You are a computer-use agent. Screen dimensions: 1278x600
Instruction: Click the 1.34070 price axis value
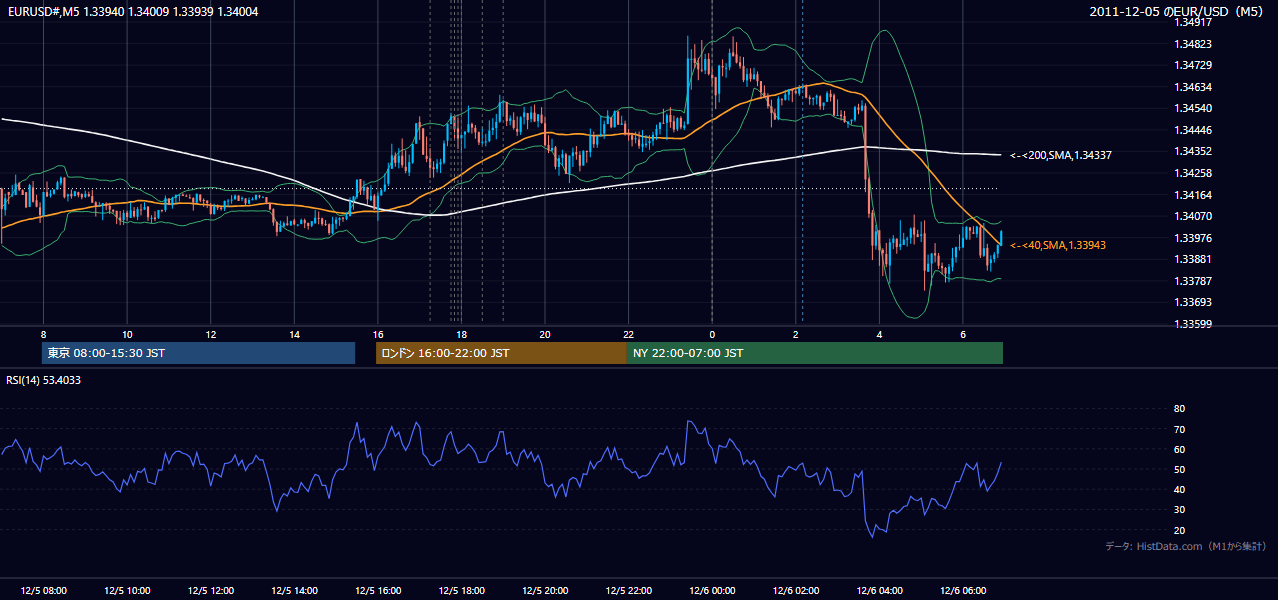(1193, 216)
